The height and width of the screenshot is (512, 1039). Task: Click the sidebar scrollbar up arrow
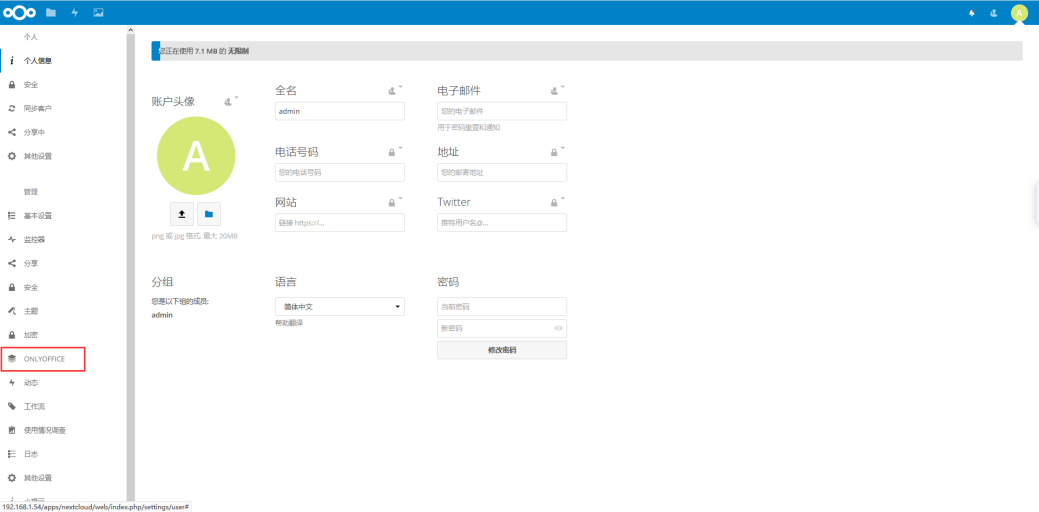(131, 30)
